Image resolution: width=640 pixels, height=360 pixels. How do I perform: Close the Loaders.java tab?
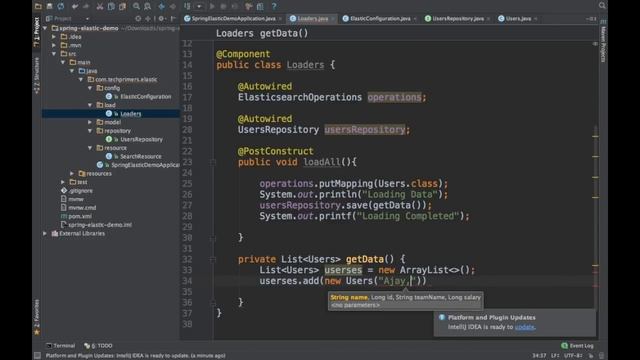[333, 18]
